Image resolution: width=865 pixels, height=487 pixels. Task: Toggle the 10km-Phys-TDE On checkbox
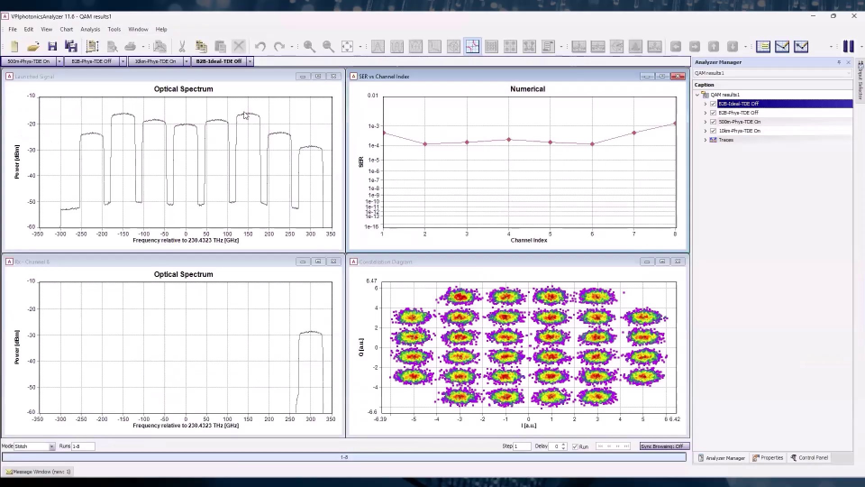pos(713,131)
